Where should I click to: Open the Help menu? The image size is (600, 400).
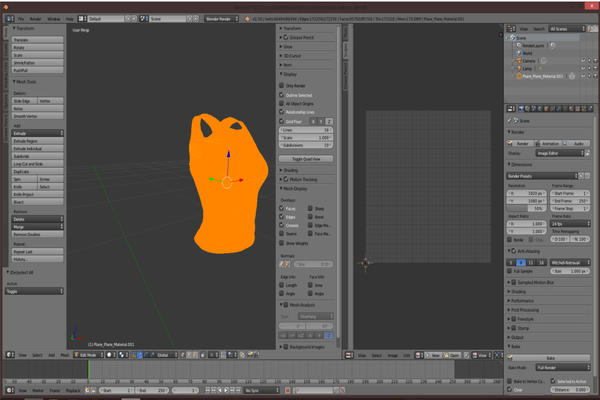69,19
